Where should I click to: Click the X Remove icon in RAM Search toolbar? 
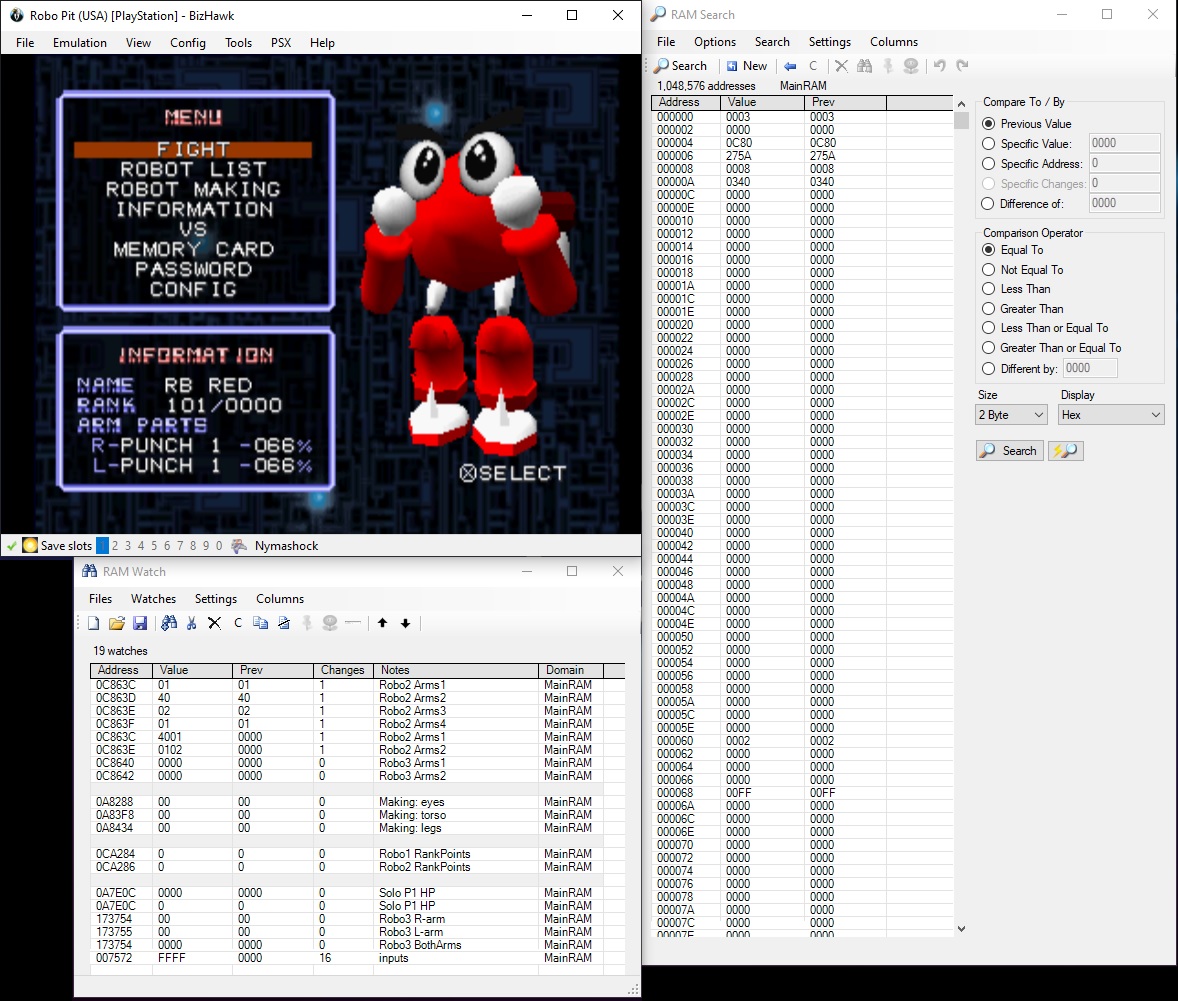[x=841, y=66]
